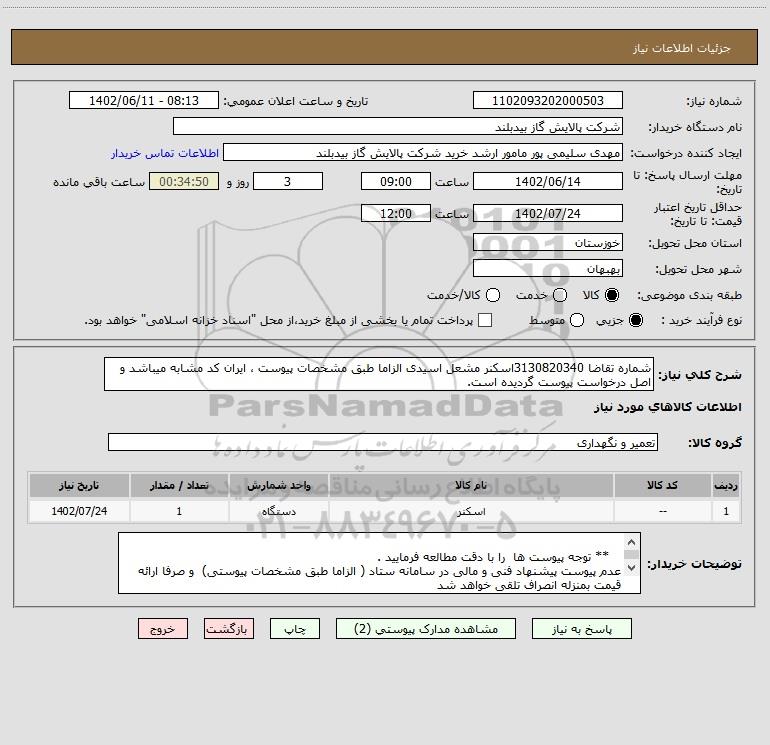The width and height of the screenshot is (770, 745).
Task: Click the ردیف column header
Action: click(x=726, y=485)
